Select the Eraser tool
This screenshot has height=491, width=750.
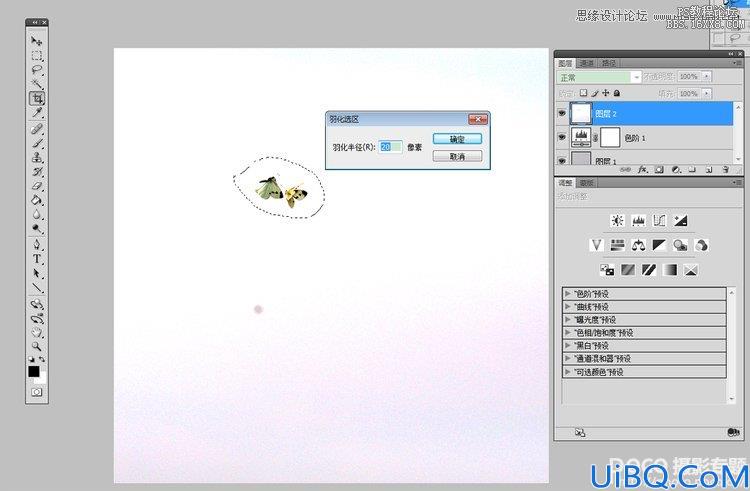37,186
